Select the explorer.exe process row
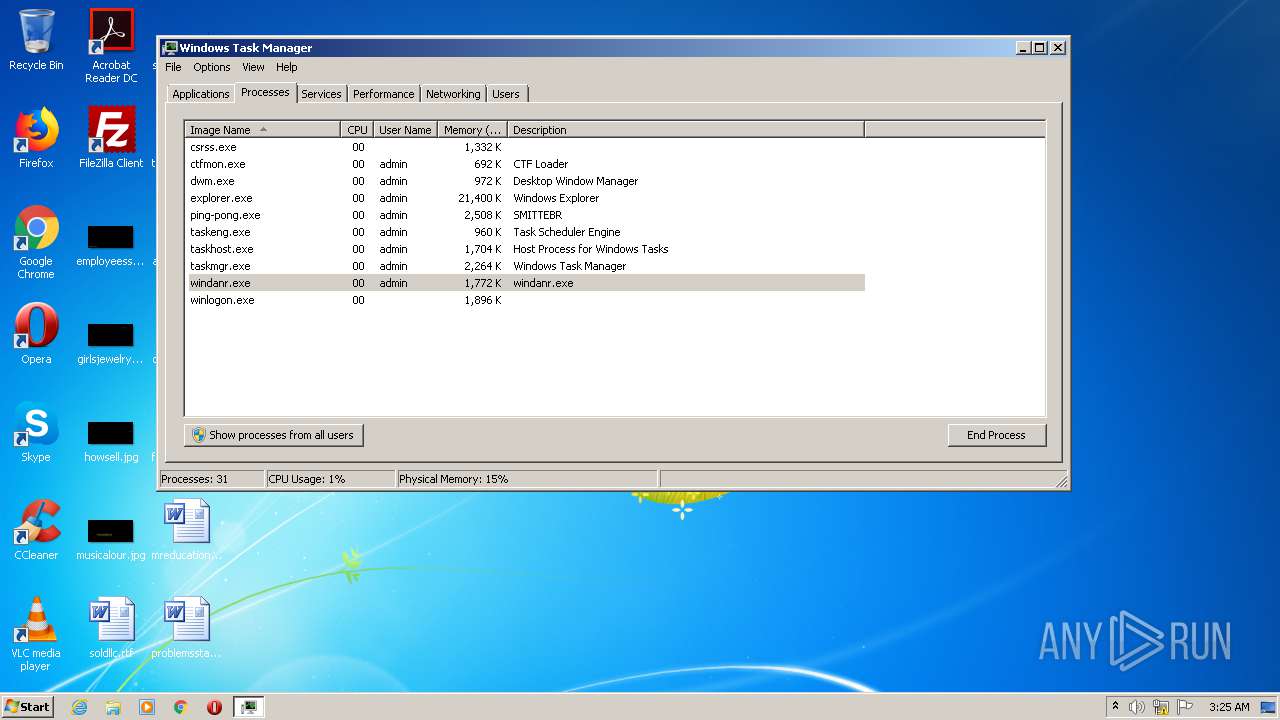 tap(525, 198)
